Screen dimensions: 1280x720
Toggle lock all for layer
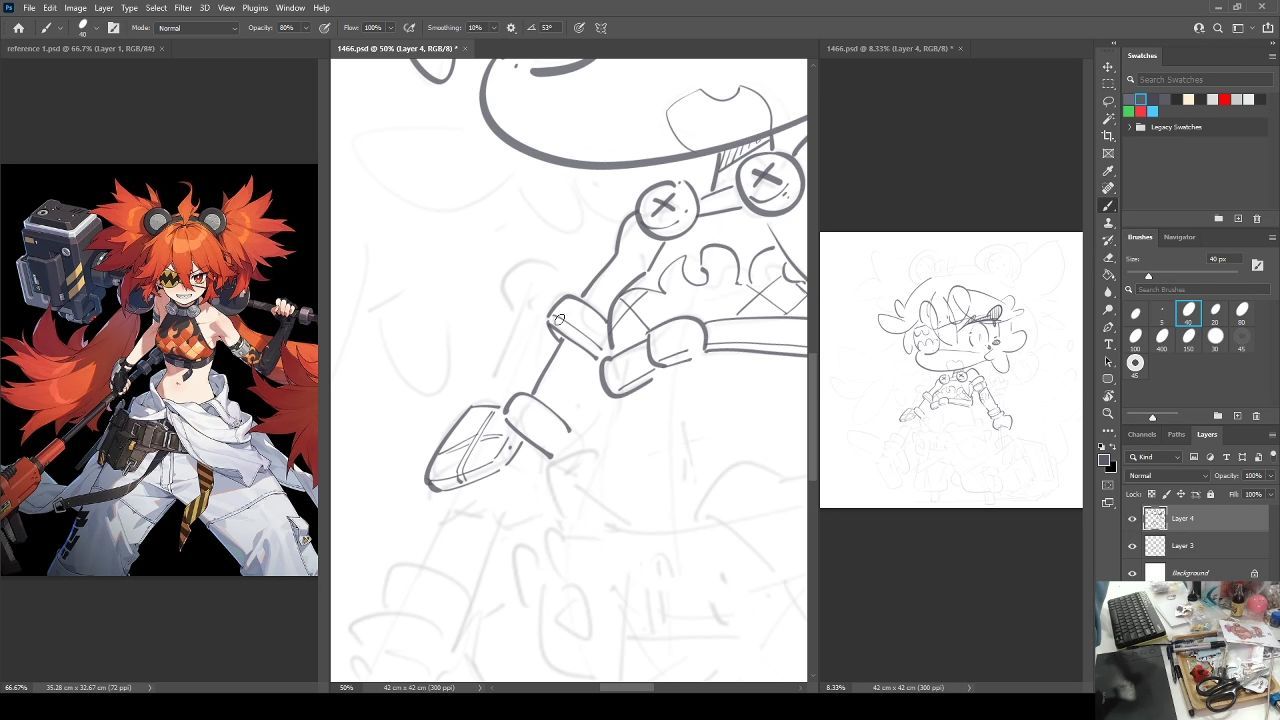pyautogui.click(x=1210, y=494)
